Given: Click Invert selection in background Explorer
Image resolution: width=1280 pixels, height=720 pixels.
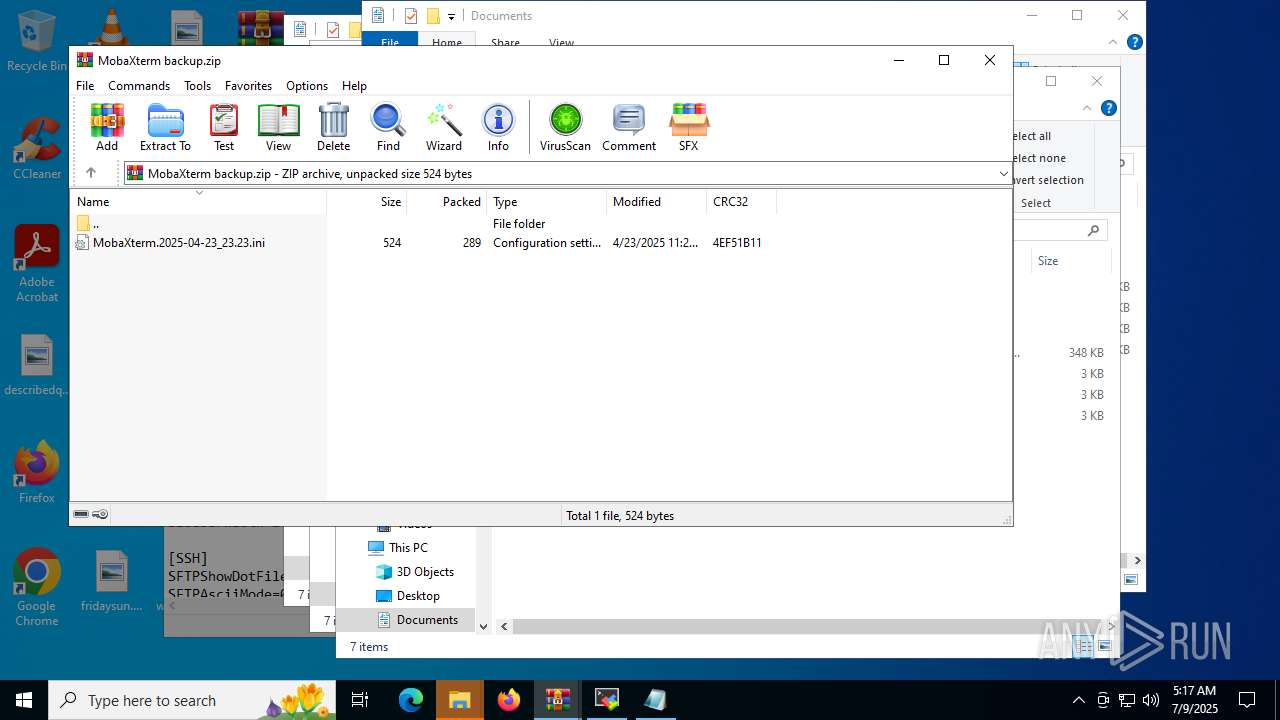Looking at the screenshot, I should [x=1048, y=180].
